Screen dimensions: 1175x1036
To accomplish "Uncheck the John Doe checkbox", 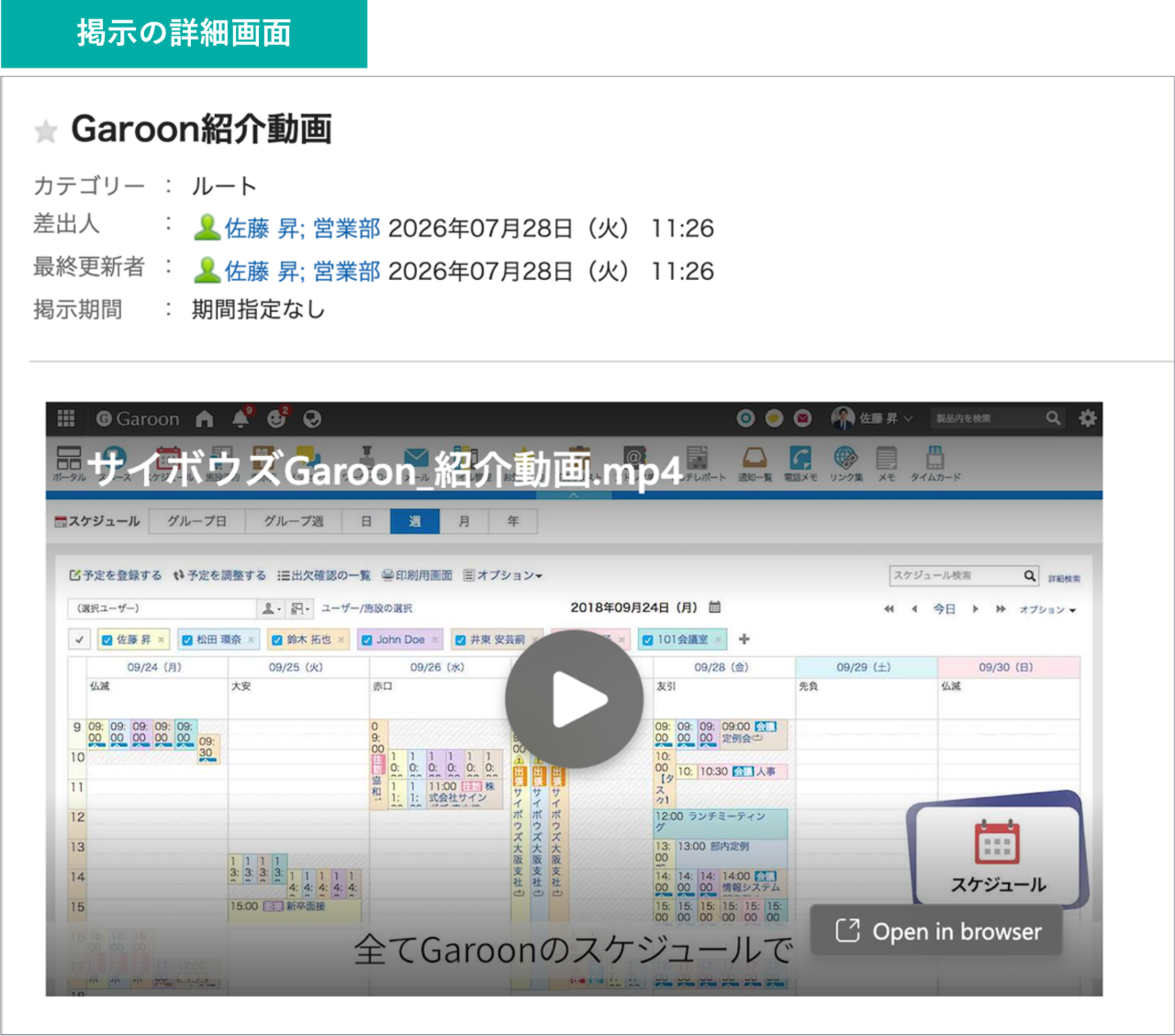I will point(366,640).
